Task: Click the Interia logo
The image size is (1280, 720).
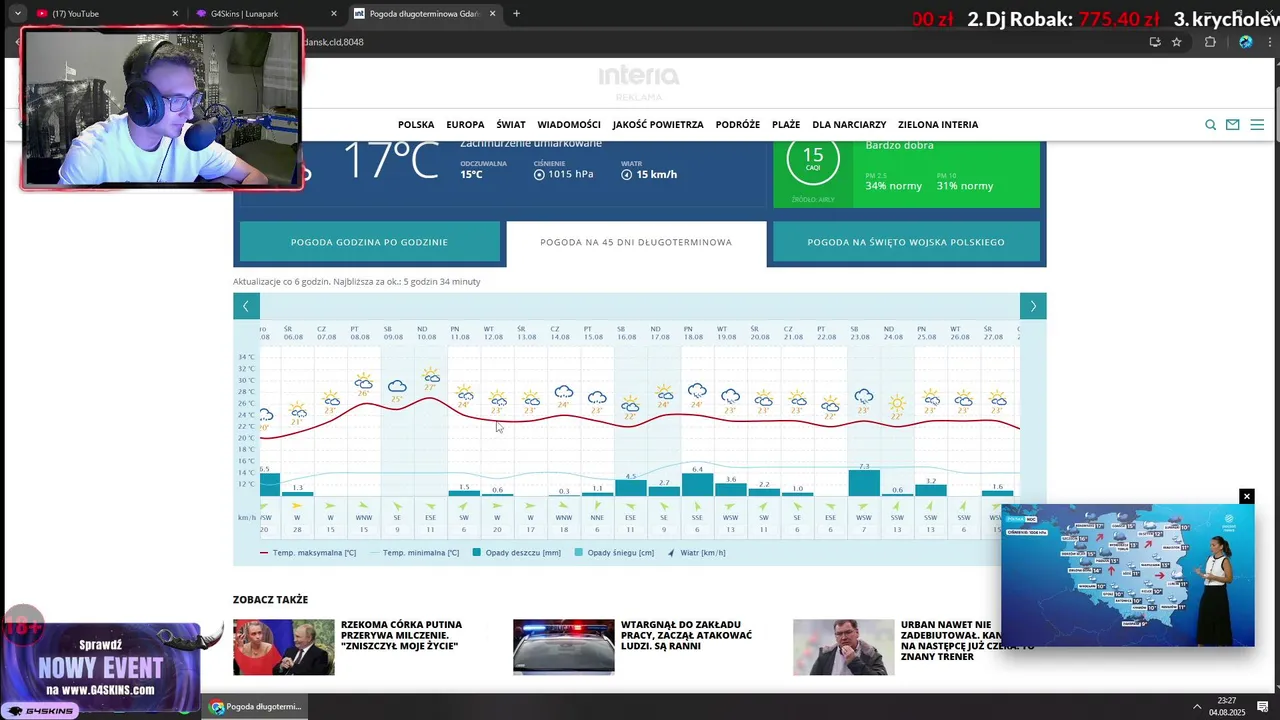Action: pos(639,76)
